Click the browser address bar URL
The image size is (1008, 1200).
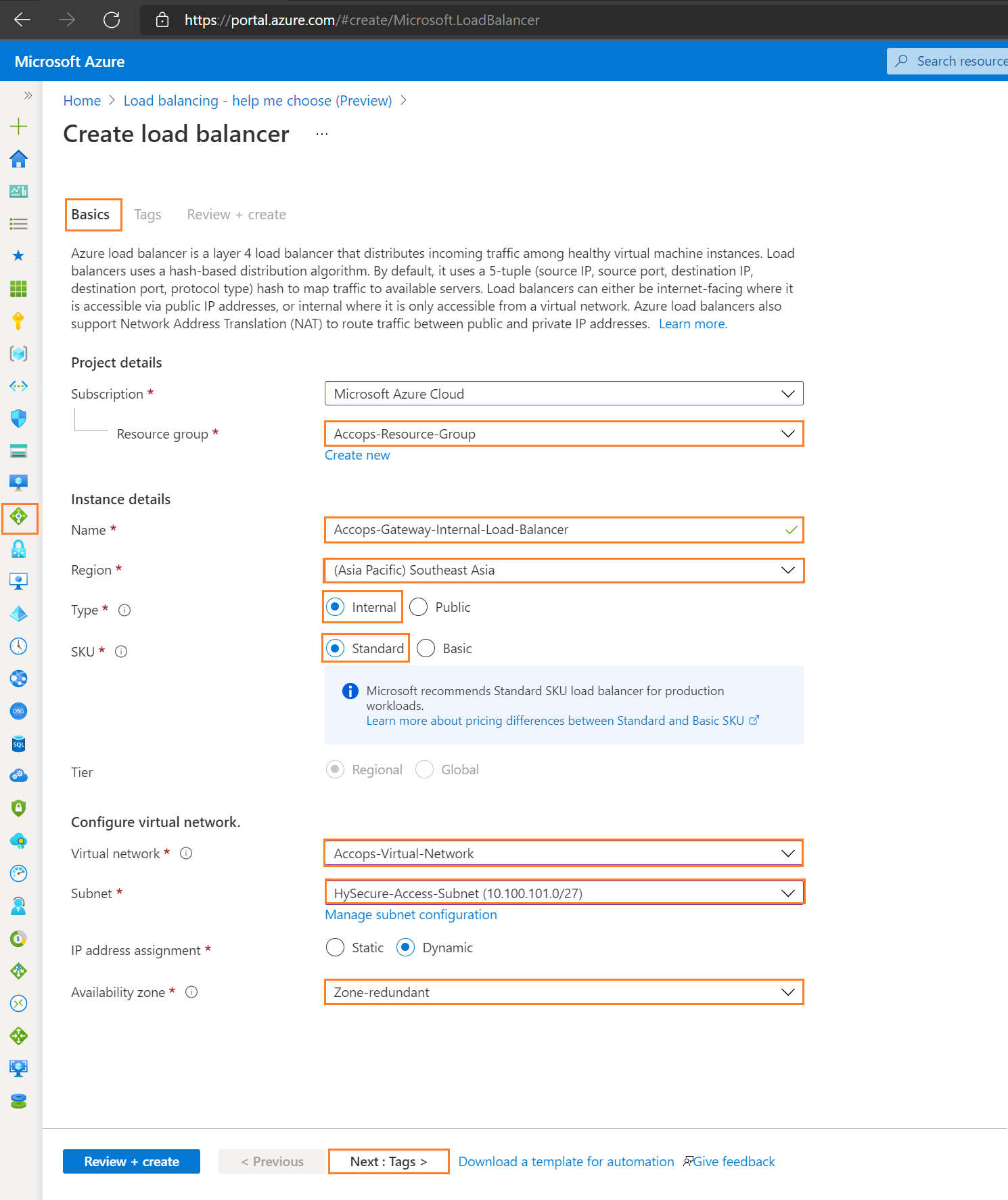coord(362,20)
